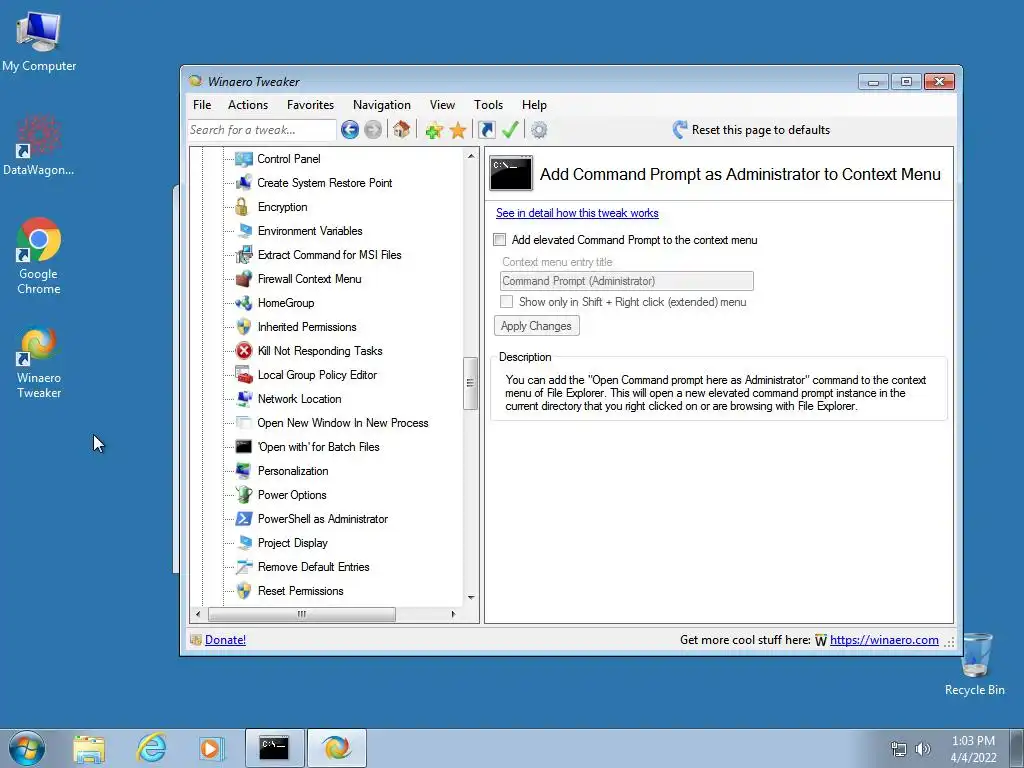Go to the Home page icon
This screenshot has width=1024, height=768.
pos(402,129)
